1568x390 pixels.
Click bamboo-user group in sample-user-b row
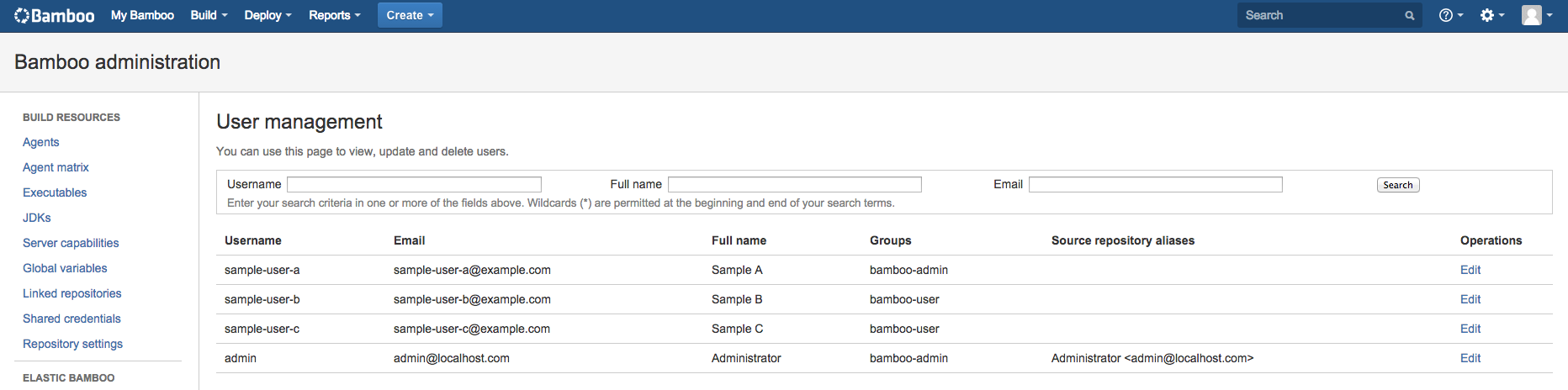(x=904, y=299)
